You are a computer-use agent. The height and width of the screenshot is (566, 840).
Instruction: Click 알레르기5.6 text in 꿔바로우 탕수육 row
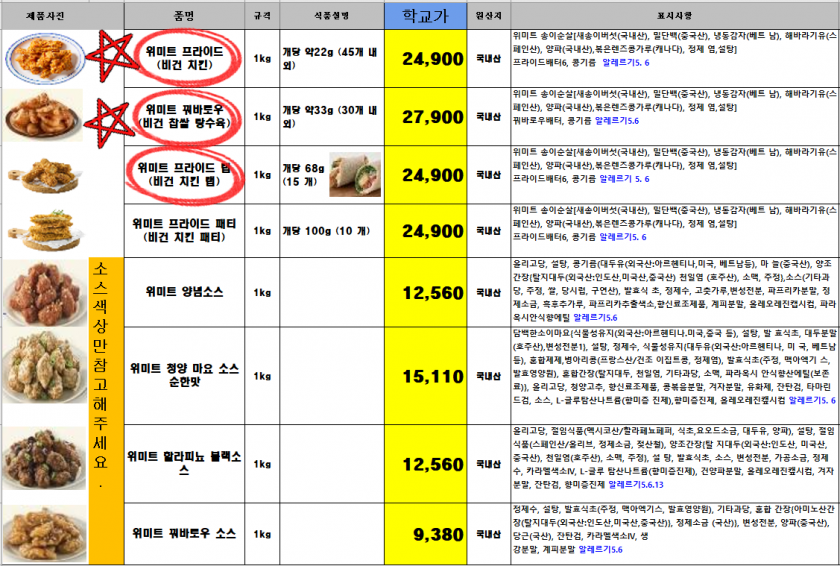(617, 121)
